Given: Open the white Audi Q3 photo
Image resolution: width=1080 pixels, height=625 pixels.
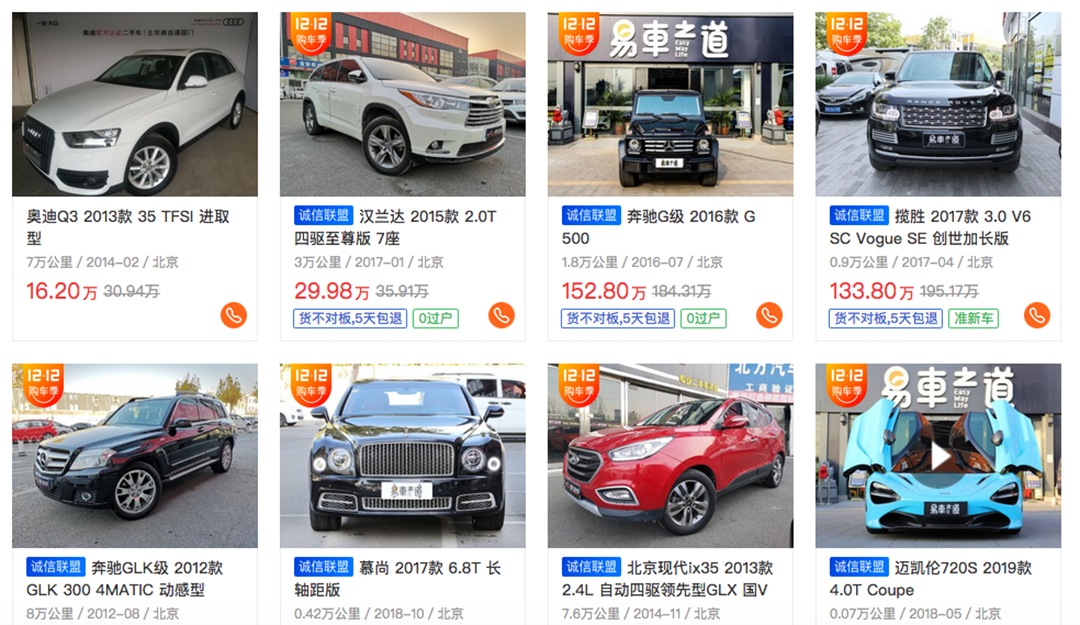Looking at the screenshot, I should [135, 104].
